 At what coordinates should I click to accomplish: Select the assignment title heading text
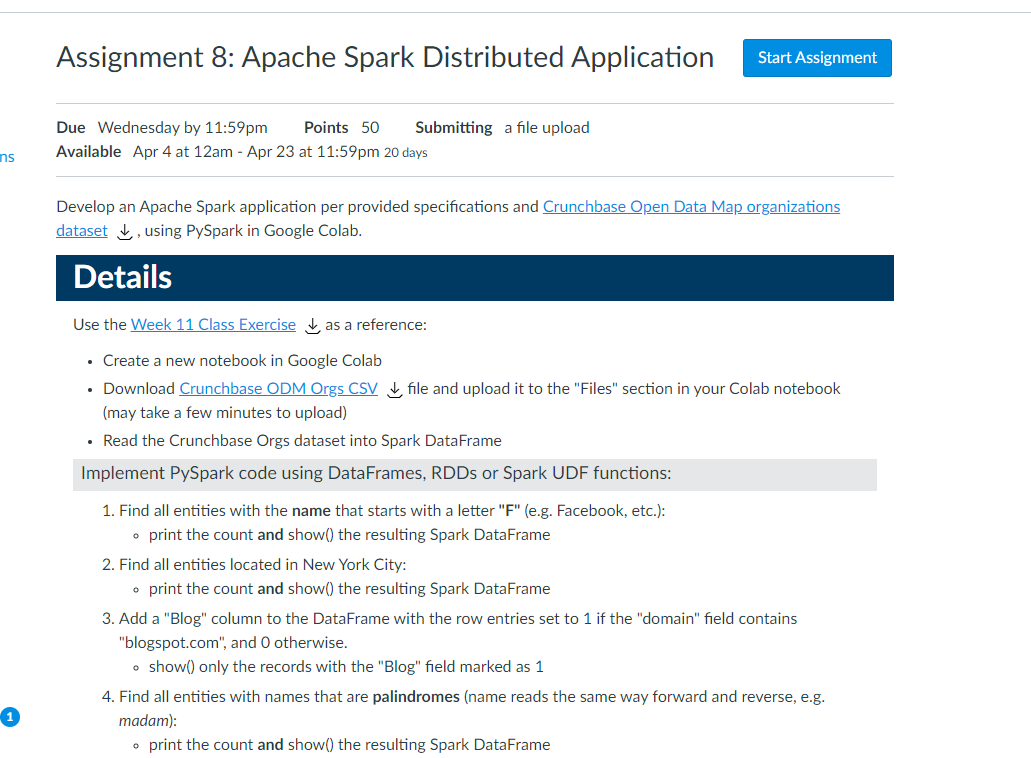385,57
